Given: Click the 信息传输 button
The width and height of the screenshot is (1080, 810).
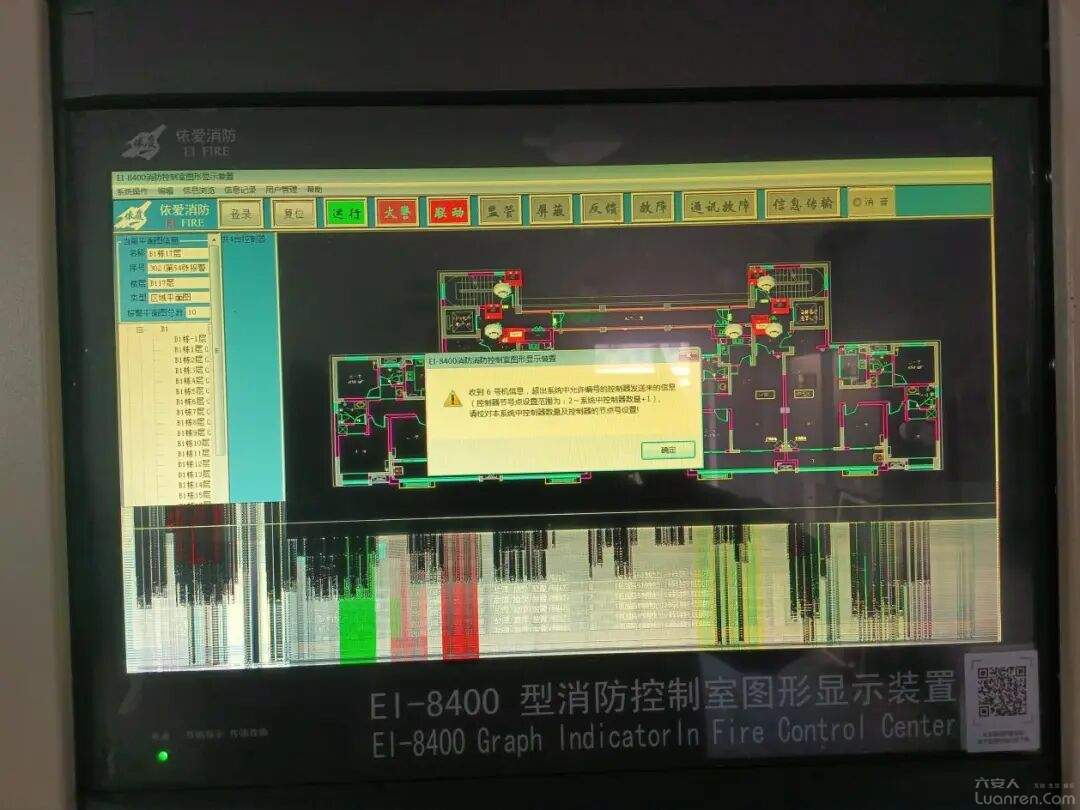Looking at the screenshot, I should coord(802,203).
